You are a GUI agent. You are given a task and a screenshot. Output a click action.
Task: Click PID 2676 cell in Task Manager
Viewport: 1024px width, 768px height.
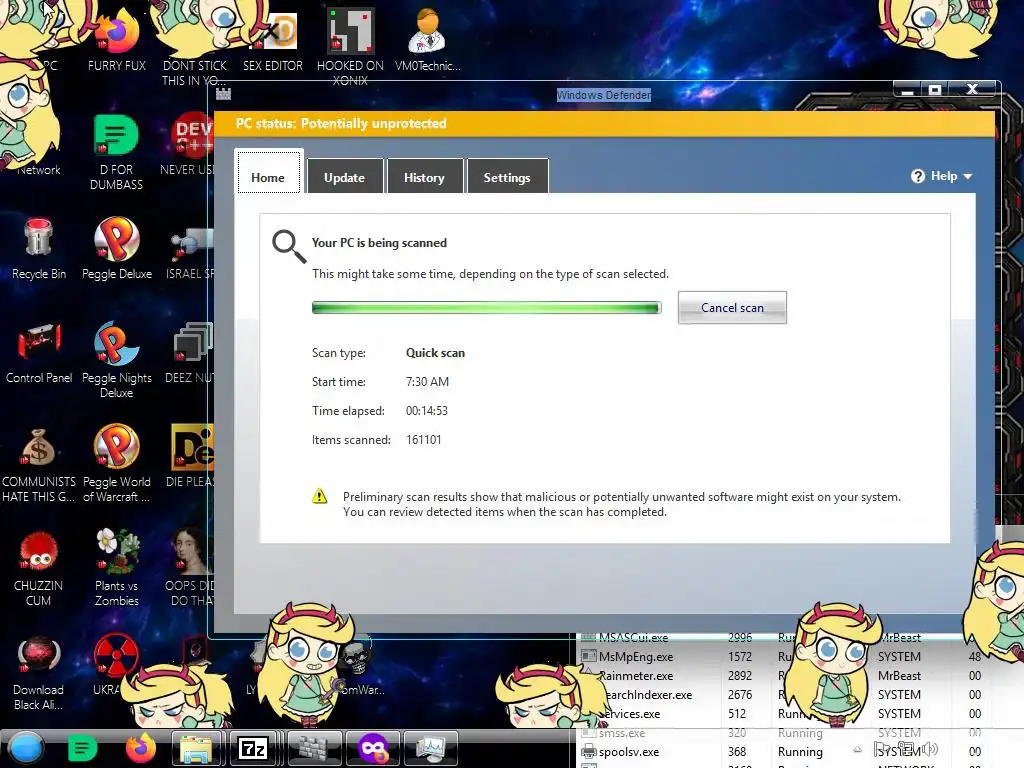[740, 694]
